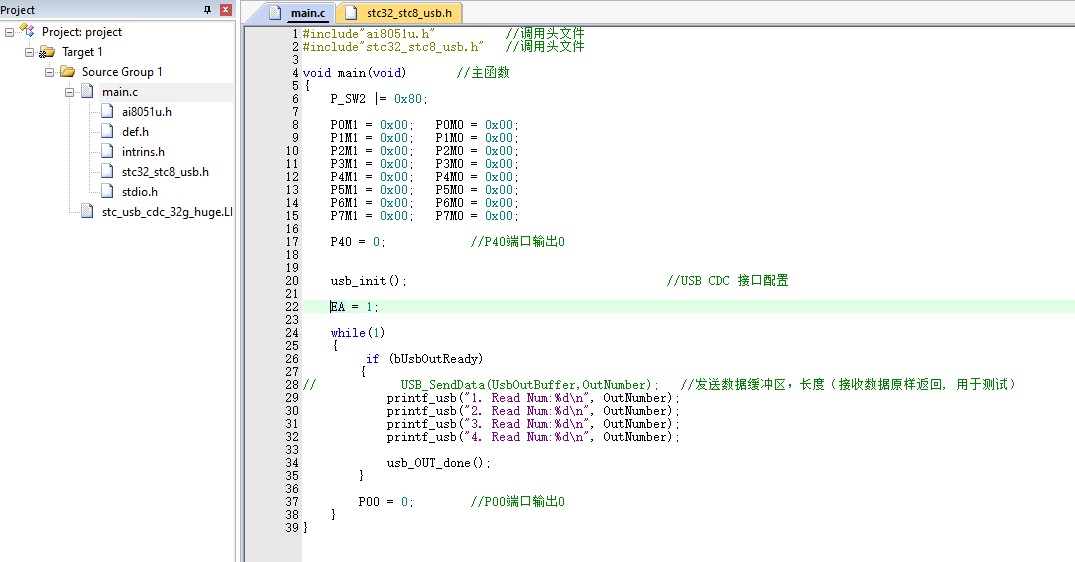
Task: Collapse the main.c file node
Action: tap(69, 92)
